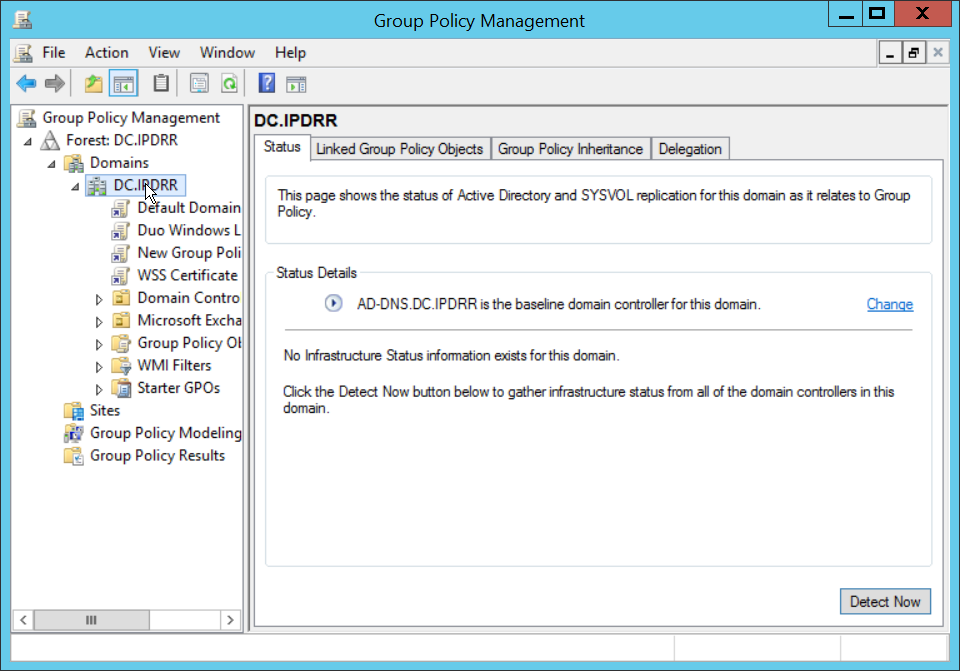
Task: Open the Action menu
Action: click(106, 53)
